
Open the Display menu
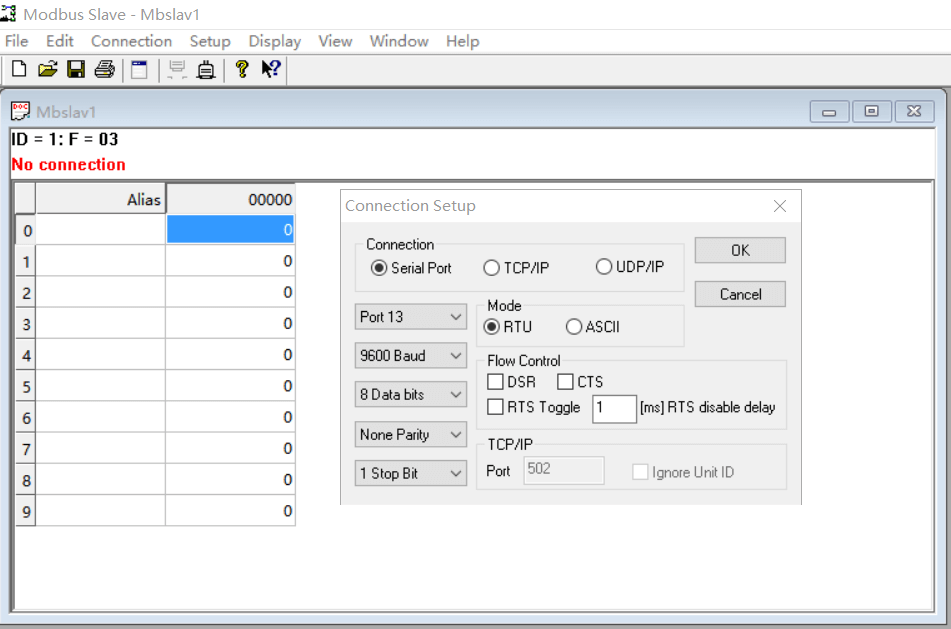coord(275,41)
